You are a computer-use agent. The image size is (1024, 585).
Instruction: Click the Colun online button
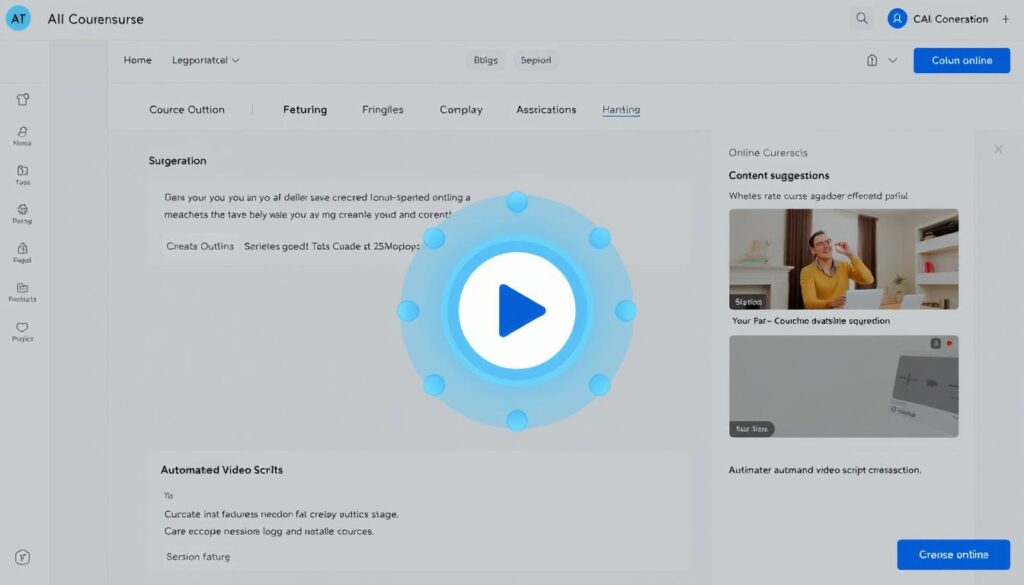(961, 60)
